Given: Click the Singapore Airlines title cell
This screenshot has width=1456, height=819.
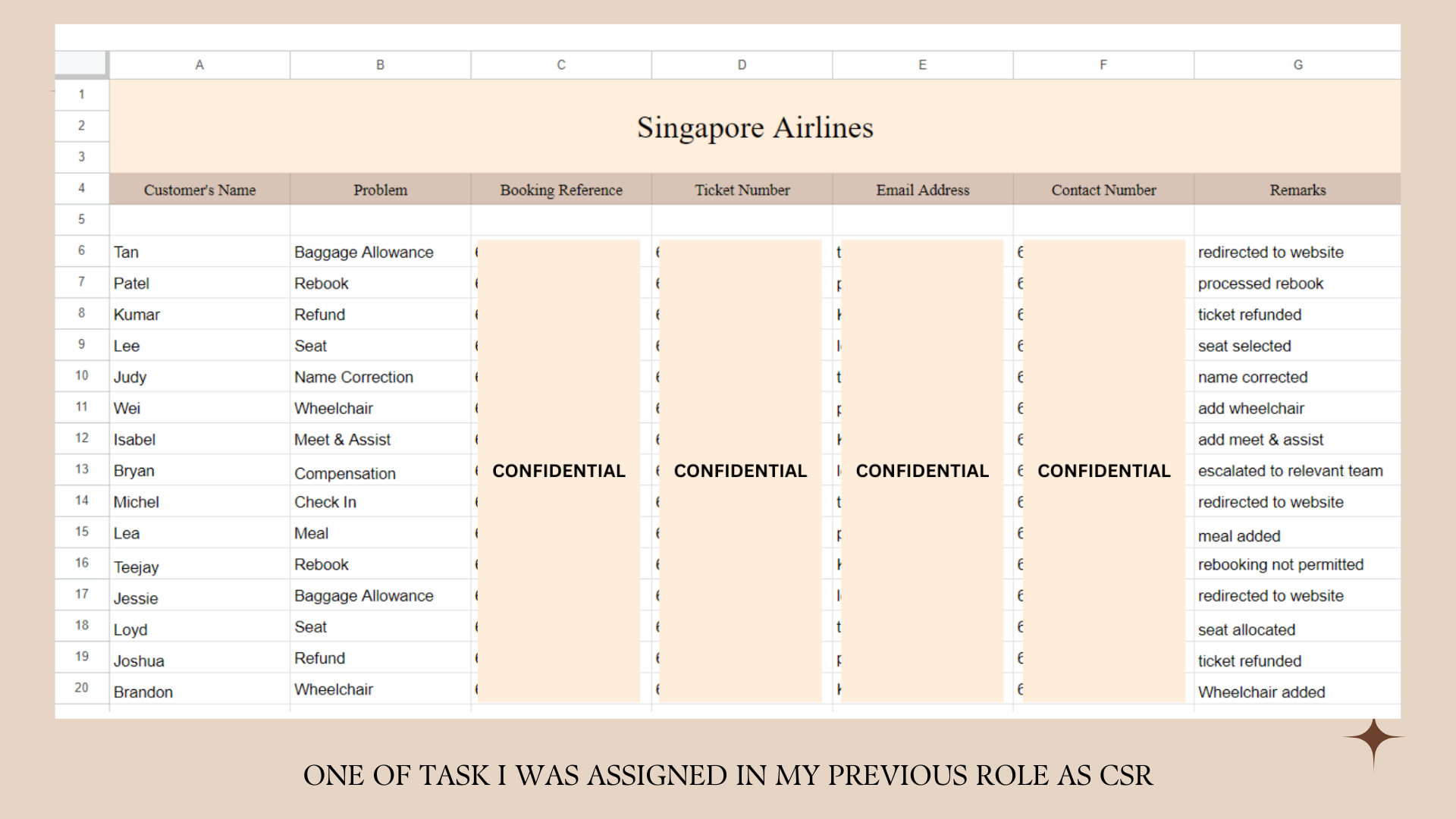Looking at the screenshot, I should (755, 127).
